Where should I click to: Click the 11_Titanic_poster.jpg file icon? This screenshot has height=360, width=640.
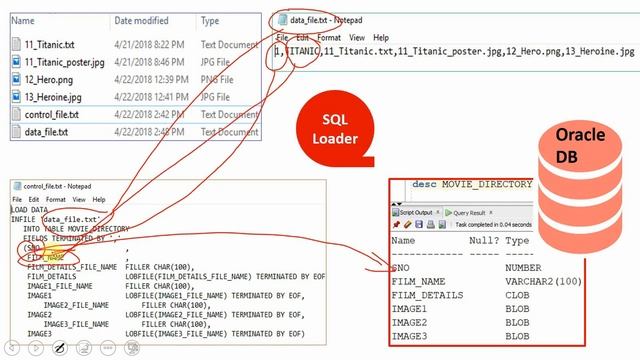point(16,62)
